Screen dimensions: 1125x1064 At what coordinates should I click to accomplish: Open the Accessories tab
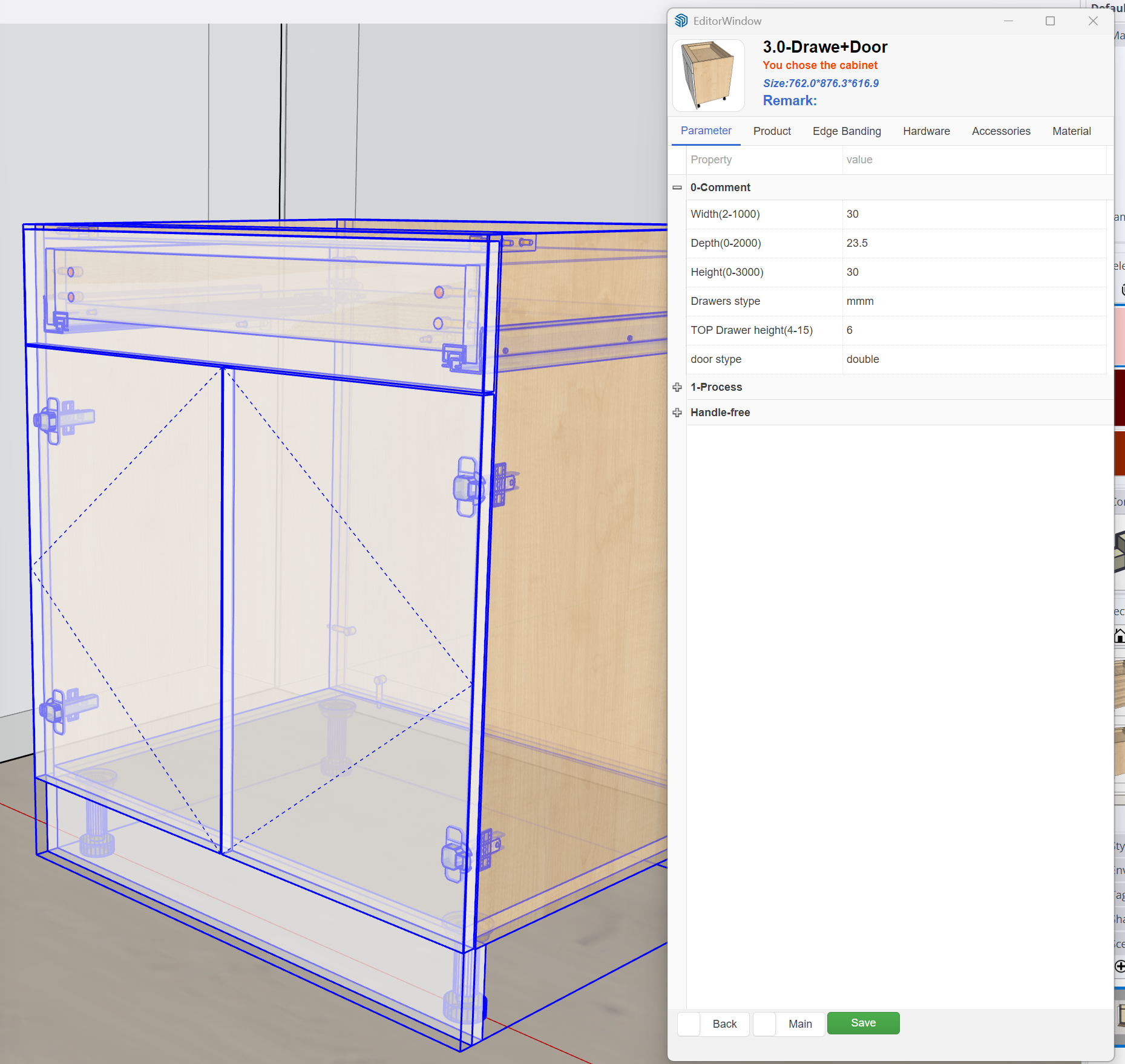click(1000, 131)
